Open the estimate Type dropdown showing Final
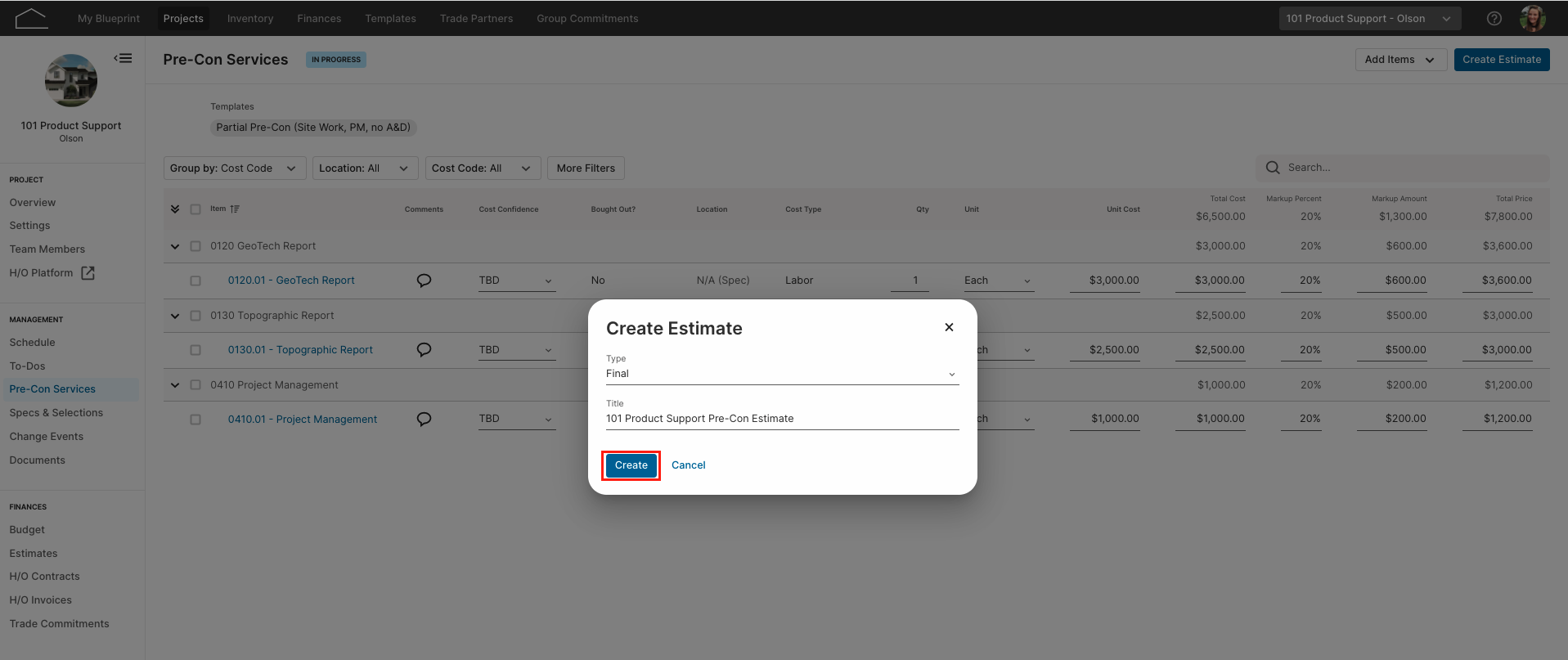Image resolution: width=1568 pixels, height=660 pixels. click(782, 374)
